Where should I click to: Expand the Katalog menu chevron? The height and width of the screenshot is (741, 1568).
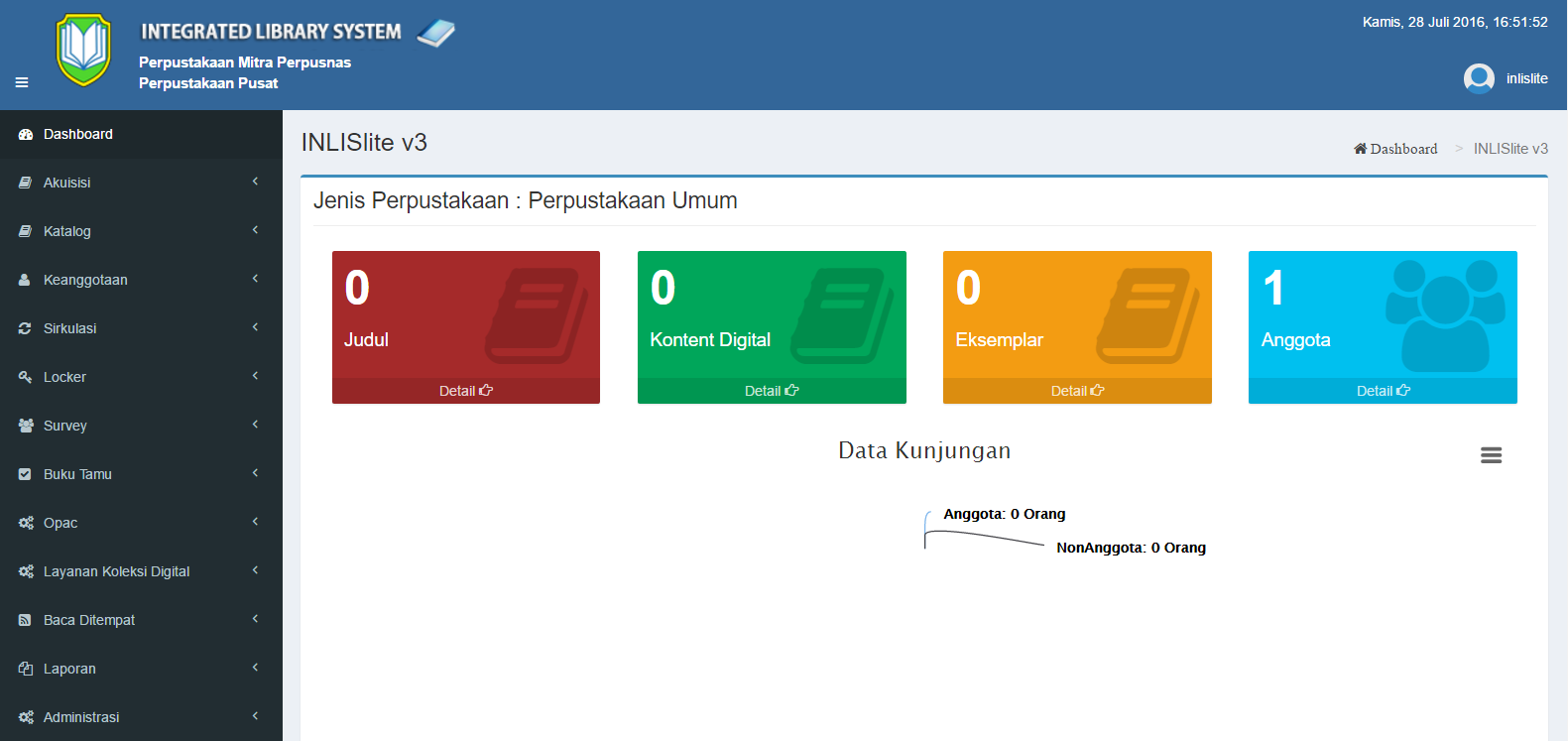coord(255,230)
